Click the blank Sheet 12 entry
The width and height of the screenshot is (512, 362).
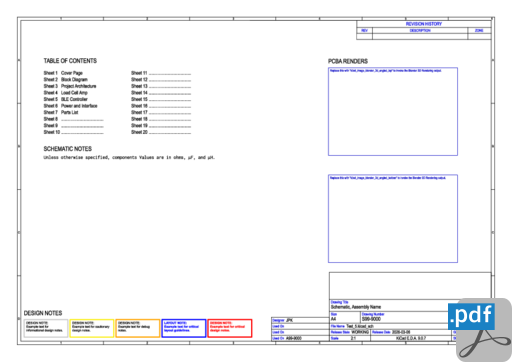tap(161, 80)
